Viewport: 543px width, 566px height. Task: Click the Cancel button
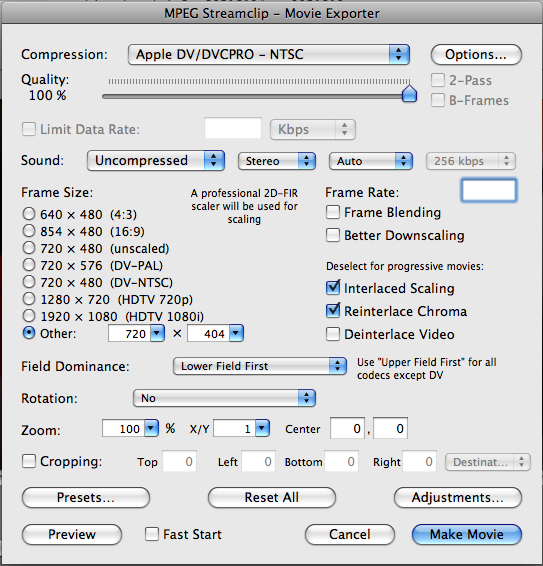point(349,534)
